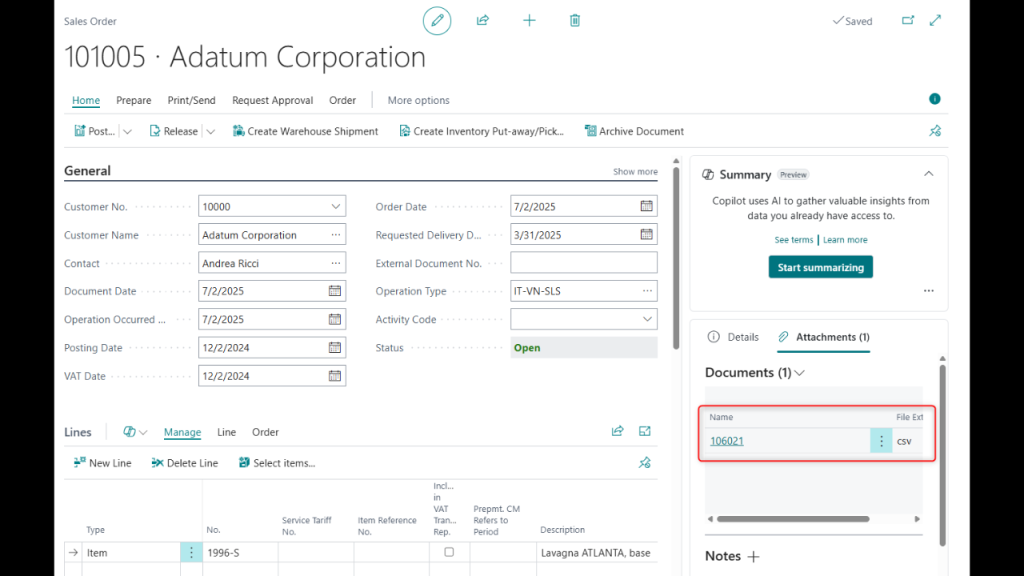Collapse the Summary panel chevron
1024x576 pixels.
928,174
